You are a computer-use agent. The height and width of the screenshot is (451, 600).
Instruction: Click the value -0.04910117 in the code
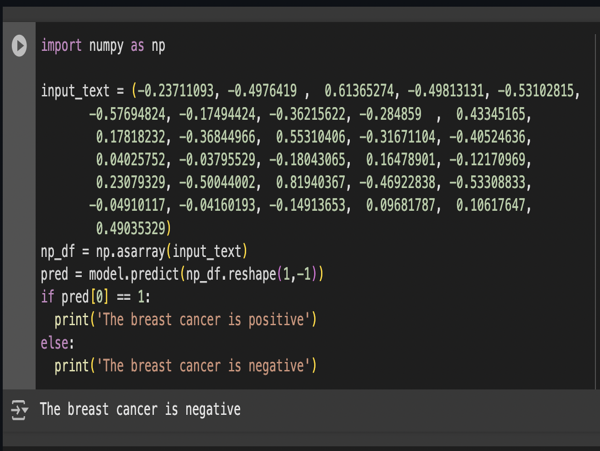tap(127, 205)
